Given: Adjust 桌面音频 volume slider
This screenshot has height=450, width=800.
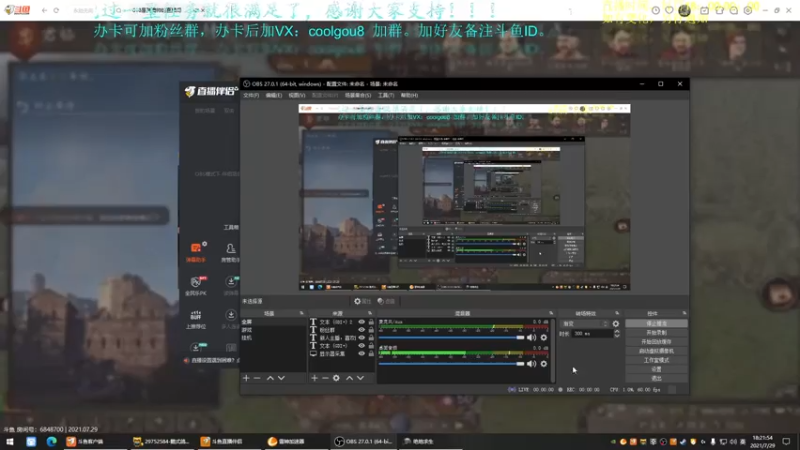Looking at the screenshot, I should (452, 363).
